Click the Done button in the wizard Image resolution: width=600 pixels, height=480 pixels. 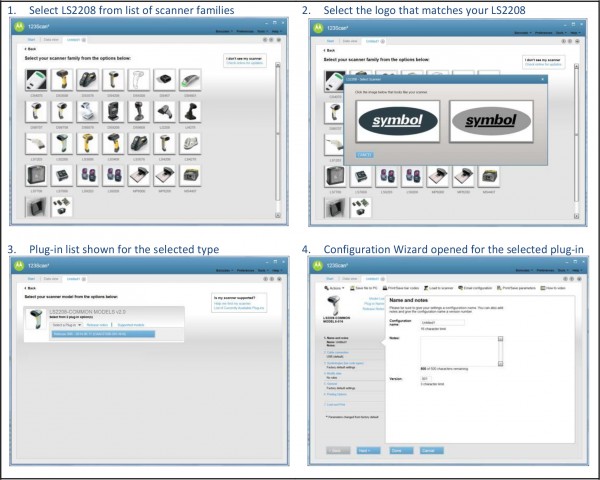pos(401,451)
